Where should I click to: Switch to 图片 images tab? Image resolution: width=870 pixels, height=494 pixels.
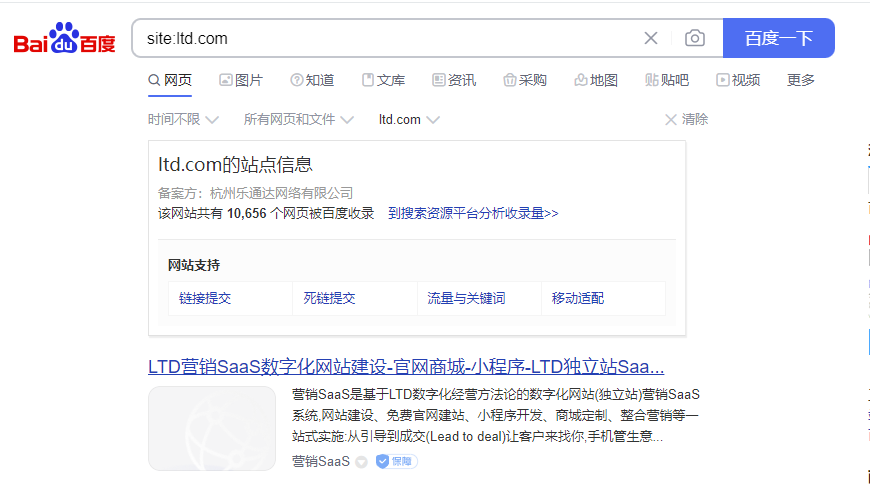tap(241, 80)
